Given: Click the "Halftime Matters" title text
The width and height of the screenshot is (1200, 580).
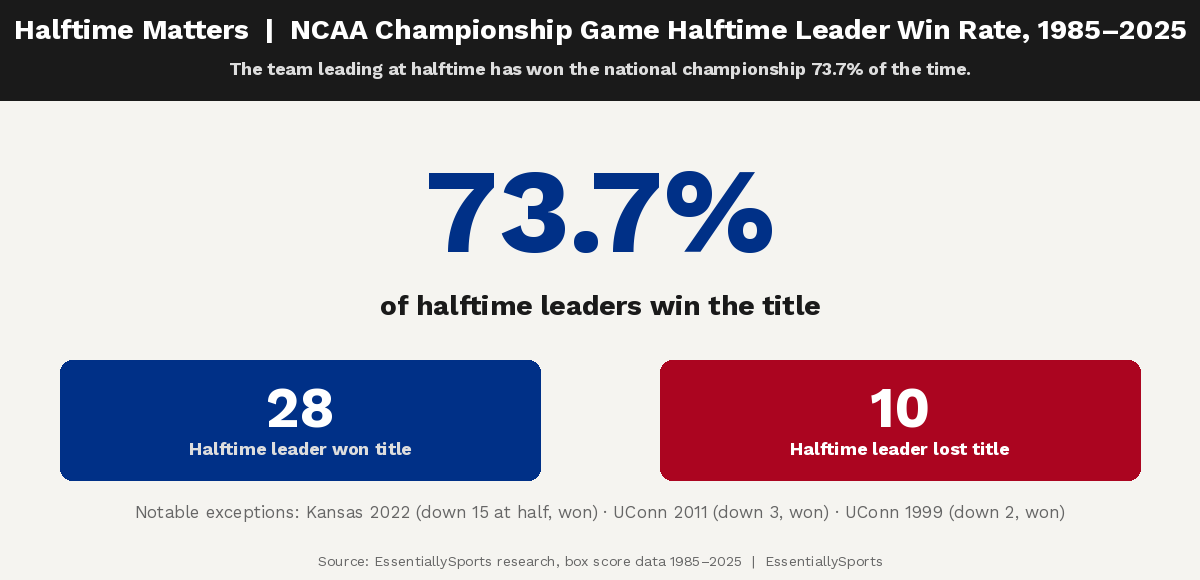Looking at the screenshot, I should 131,31.
